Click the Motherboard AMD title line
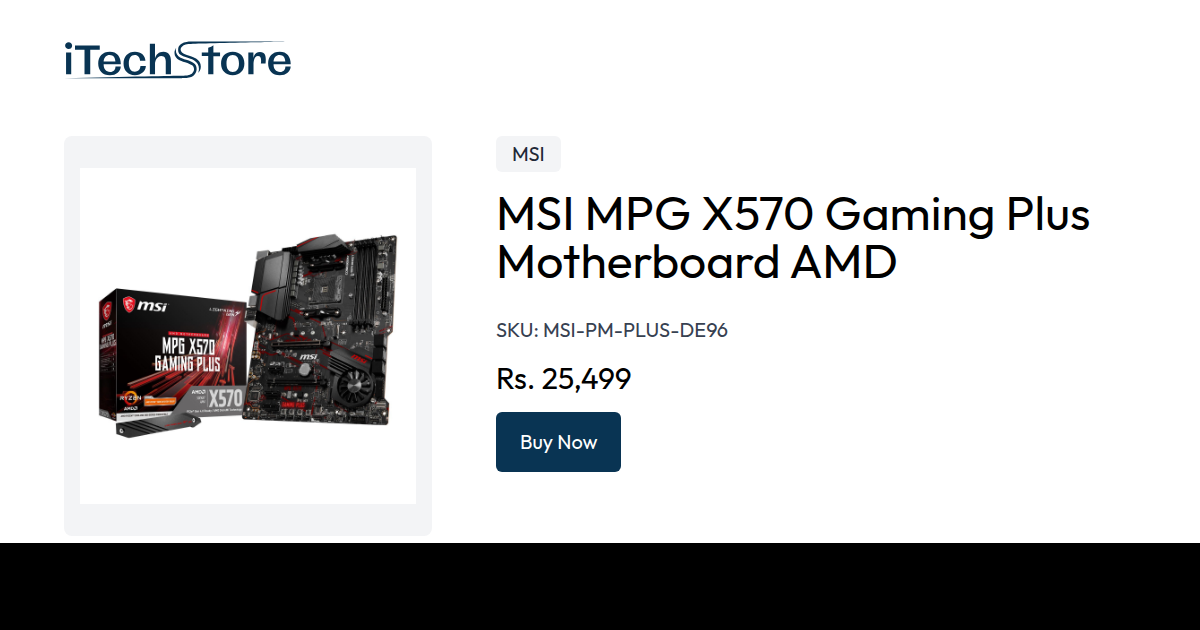1200x630 pixels. pyautogui.click(x=696, y=263)
